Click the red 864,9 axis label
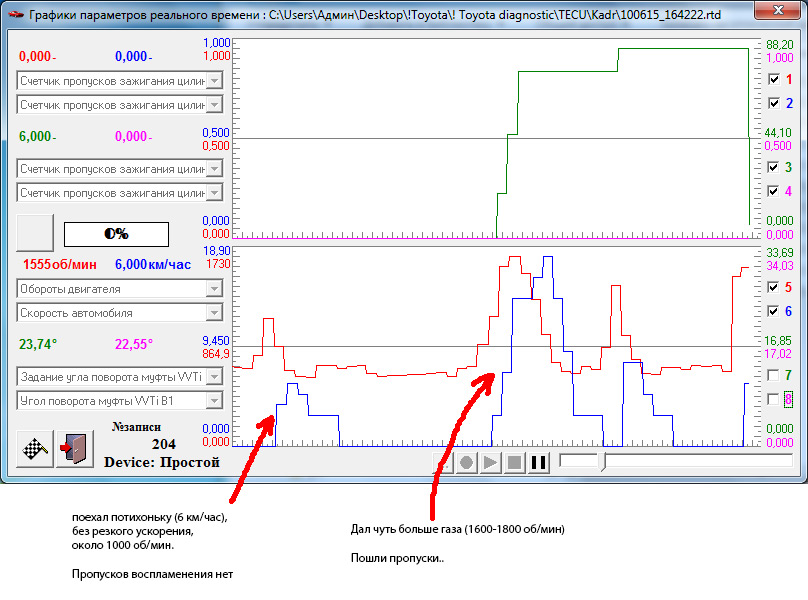 coord(216,354)
